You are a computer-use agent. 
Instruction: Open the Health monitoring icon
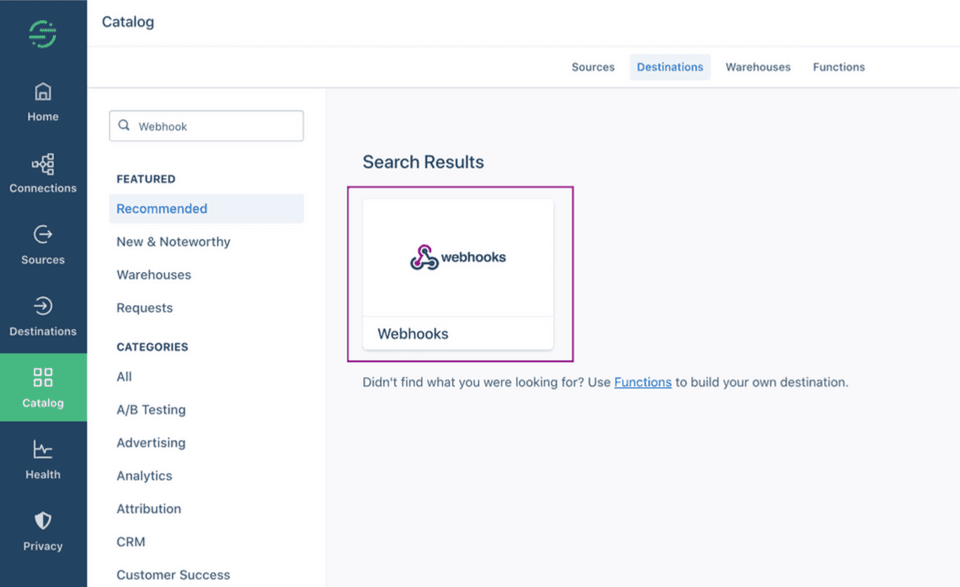click(x=42, y=450)
